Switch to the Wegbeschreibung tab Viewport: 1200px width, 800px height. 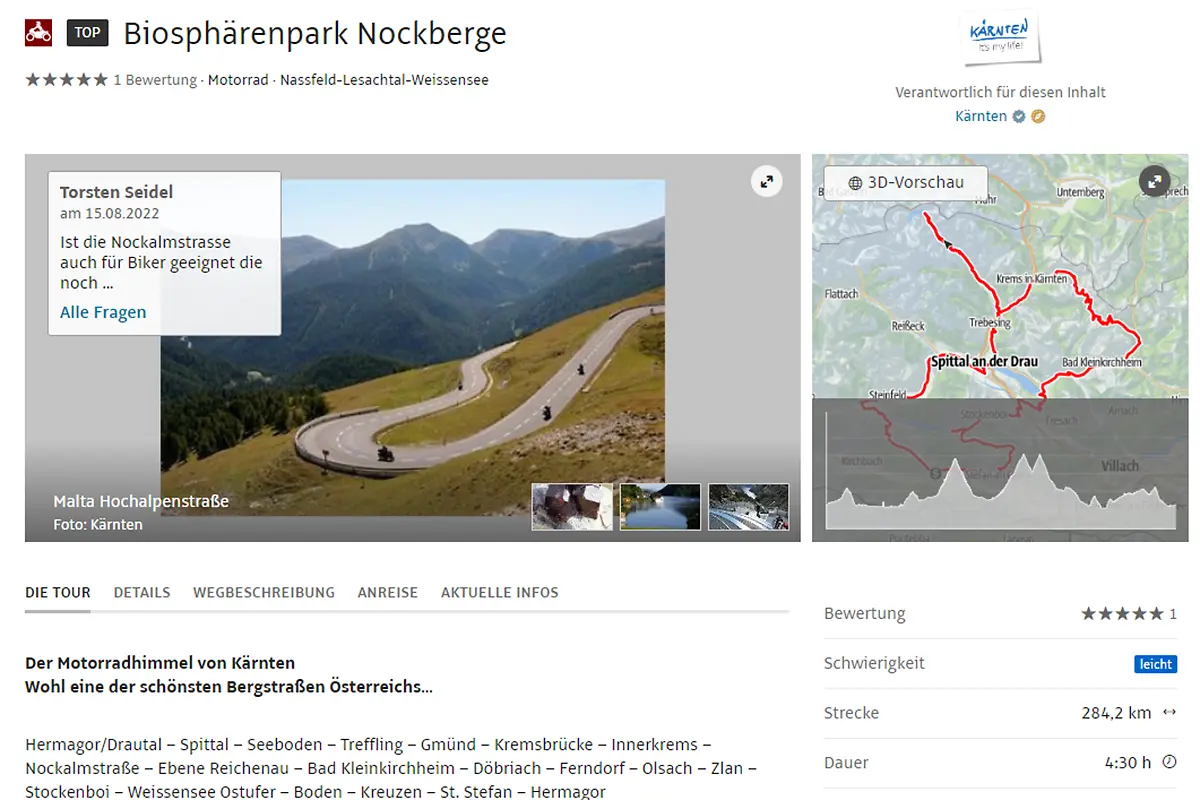coord(264,592)
